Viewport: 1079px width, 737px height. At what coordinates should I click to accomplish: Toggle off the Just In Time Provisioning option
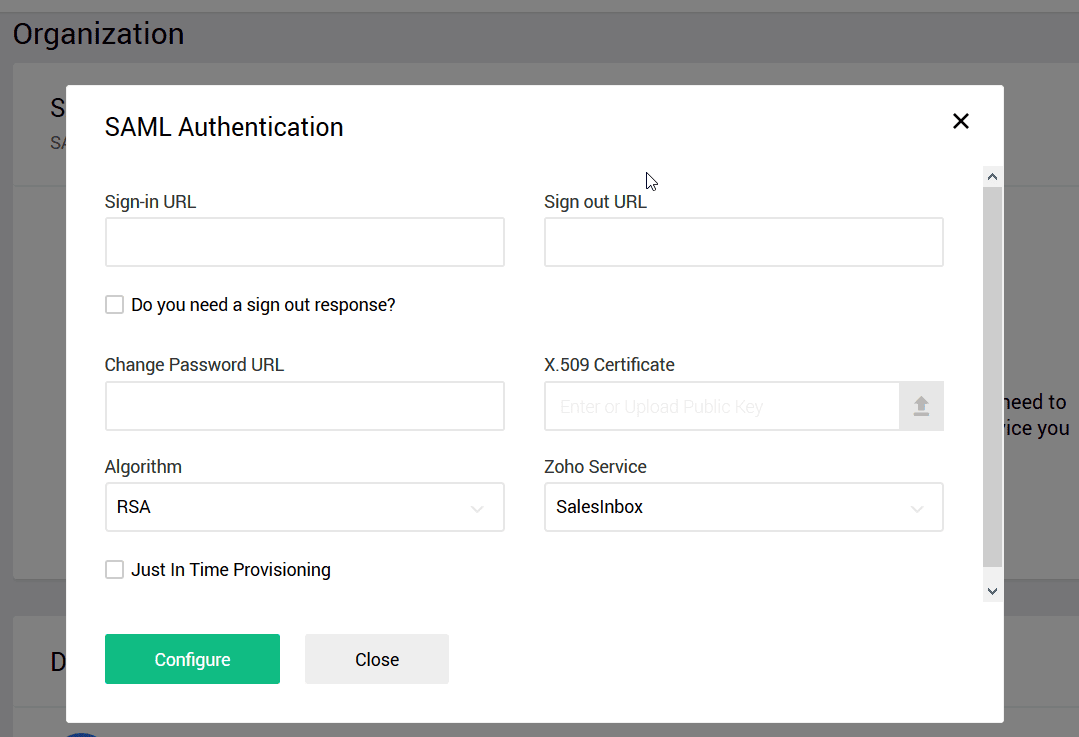pos(114,569)
